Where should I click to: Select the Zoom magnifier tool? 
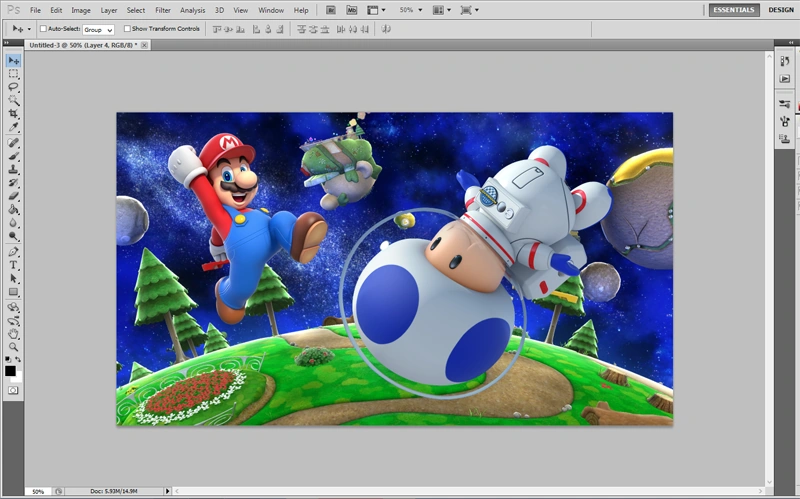coord(14,346)
